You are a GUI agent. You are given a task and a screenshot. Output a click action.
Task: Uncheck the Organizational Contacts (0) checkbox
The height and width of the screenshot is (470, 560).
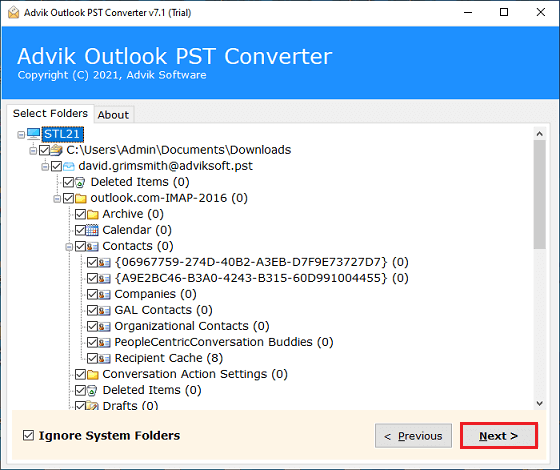(x=92, y=326)
